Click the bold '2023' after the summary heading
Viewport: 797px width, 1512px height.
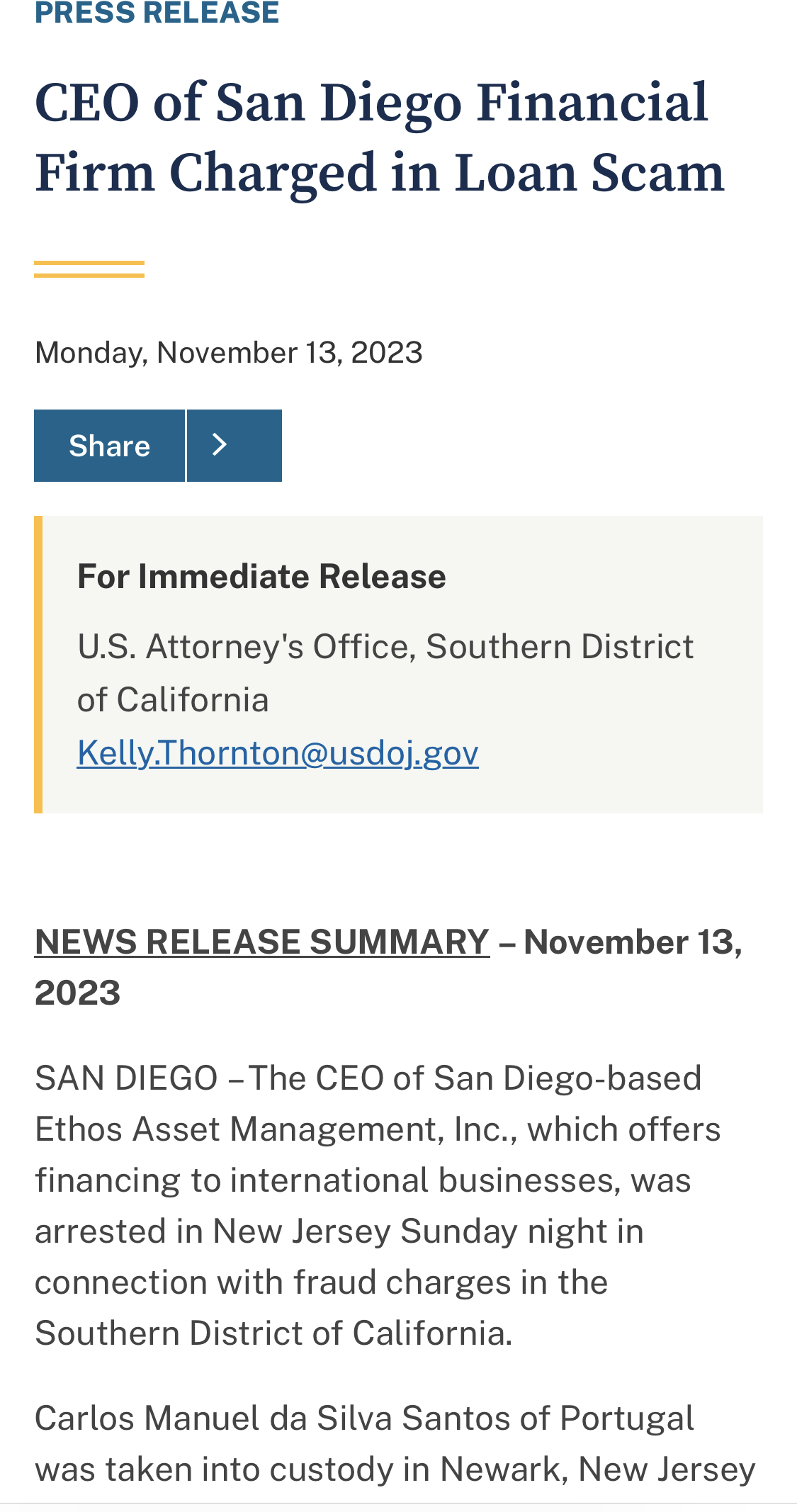[x=78, y=993]
